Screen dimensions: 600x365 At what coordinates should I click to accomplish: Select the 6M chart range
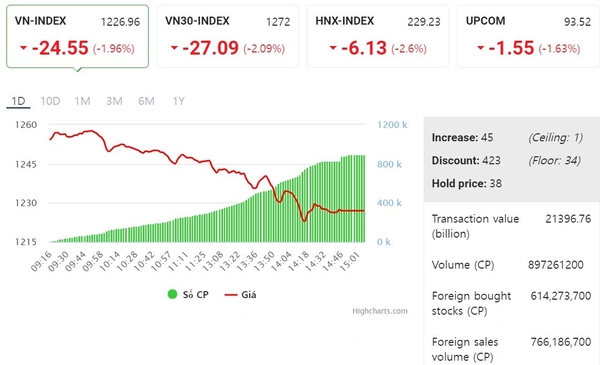pyautogui.click(x=146, y=101)
